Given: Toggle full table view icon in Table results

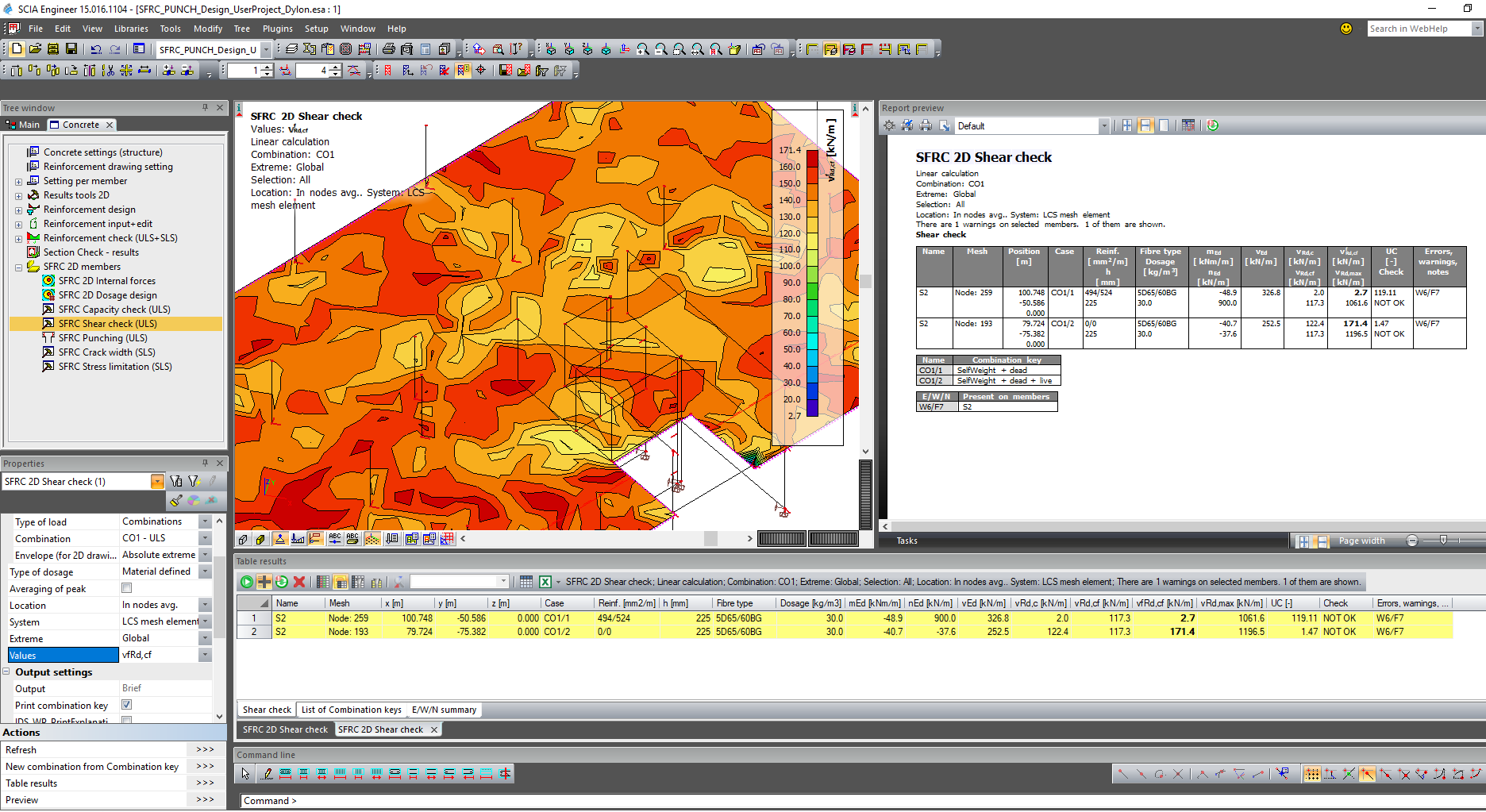Looking at the screenshot, I should pos(322,582).
